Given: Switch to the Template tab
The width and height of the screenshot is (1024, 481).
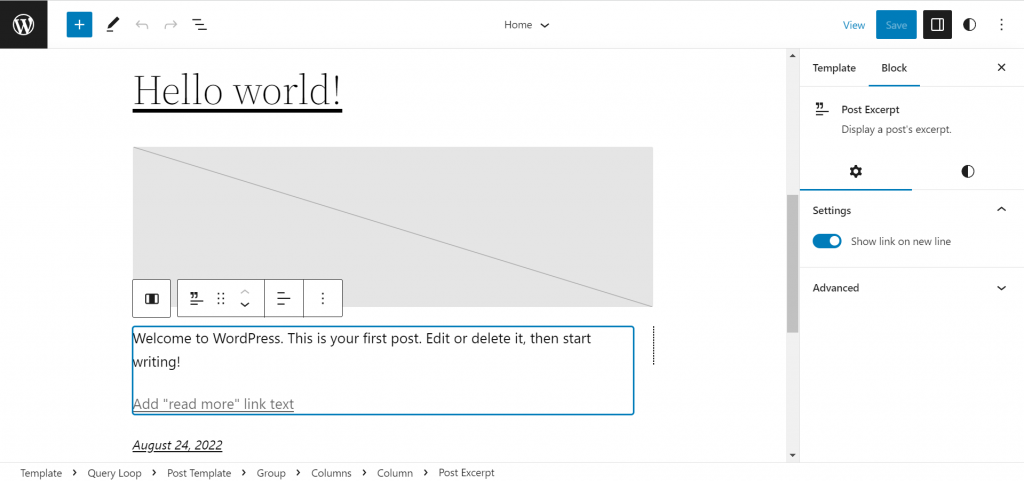Looking at the screenshot, I should (x=834, y=68).
